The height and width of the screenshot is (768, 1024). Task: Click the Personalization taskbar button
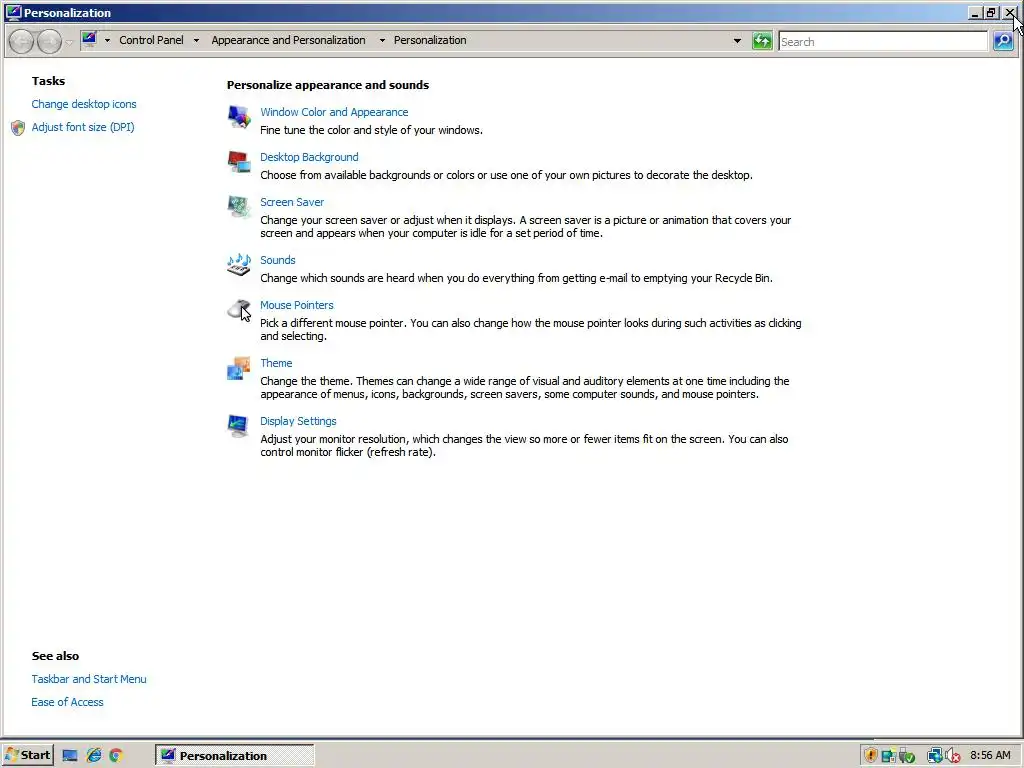(x=235, y=756)
